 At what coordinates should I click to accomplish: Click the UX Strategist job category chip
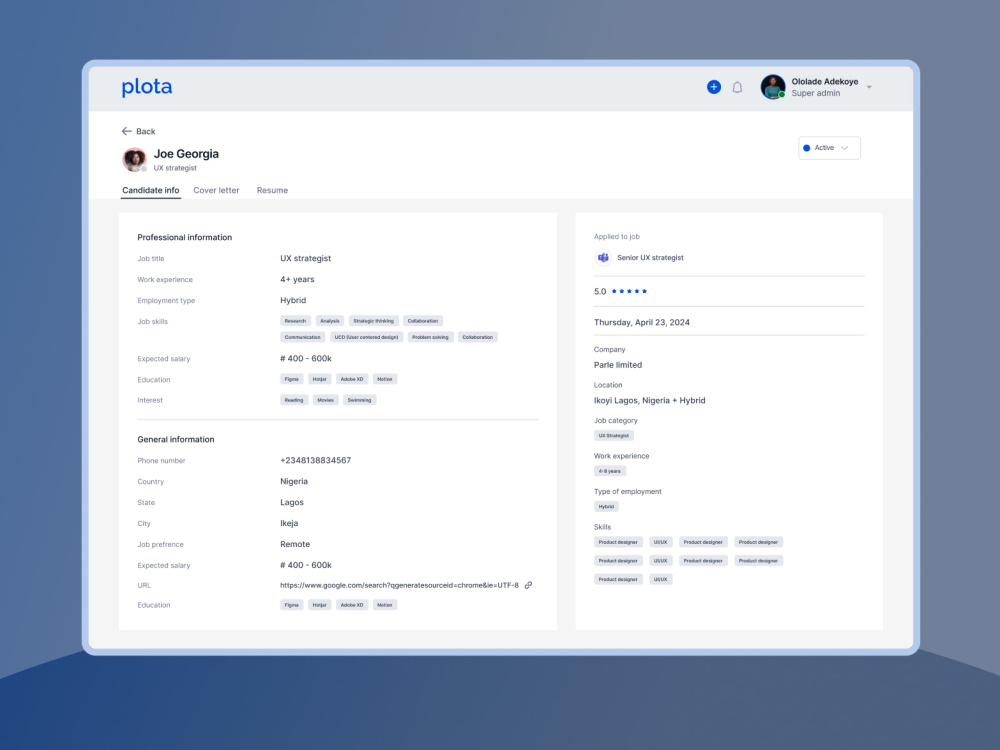(x=614, y=436)
